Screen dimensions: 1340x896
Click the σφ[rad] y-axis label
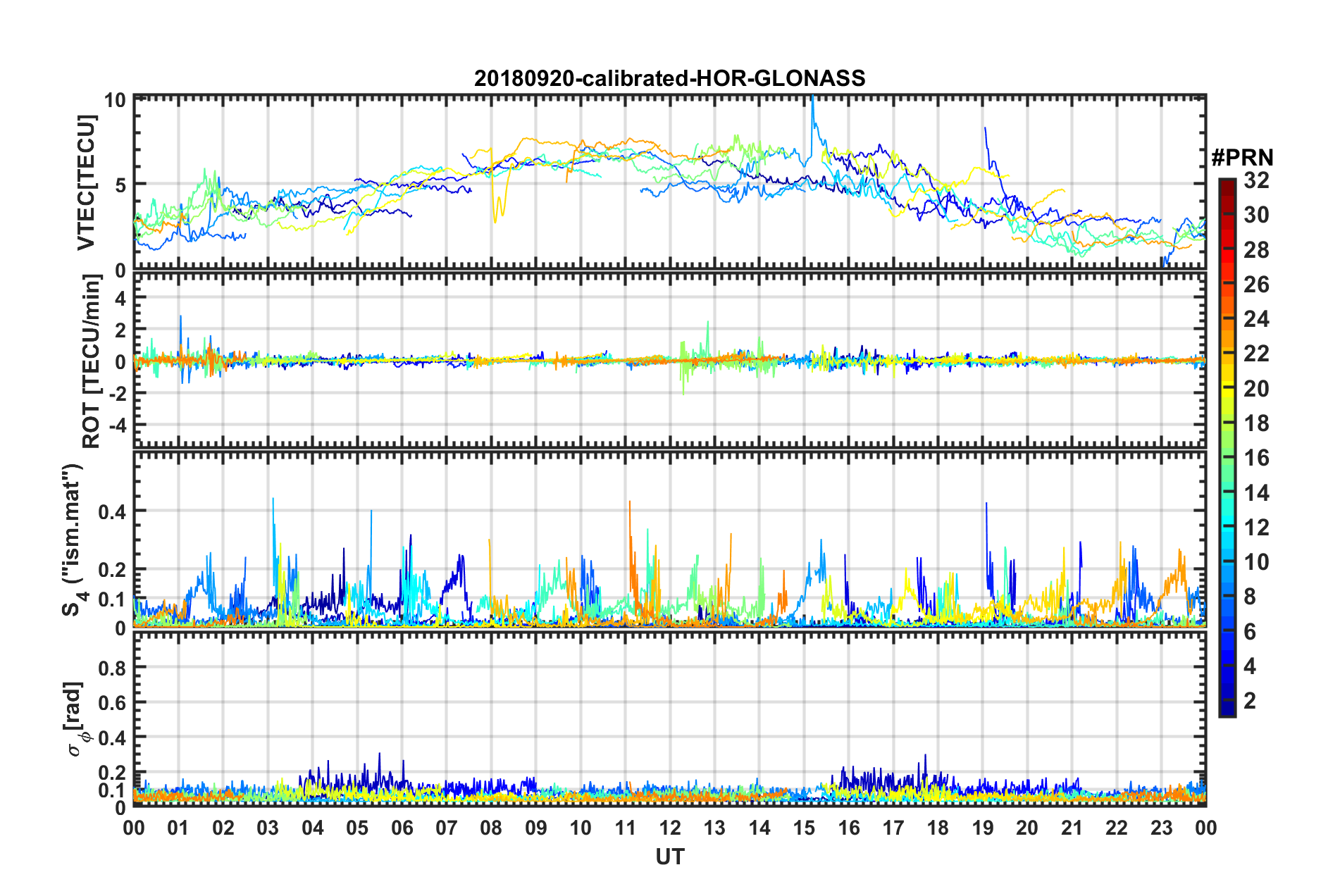[76, 719]
